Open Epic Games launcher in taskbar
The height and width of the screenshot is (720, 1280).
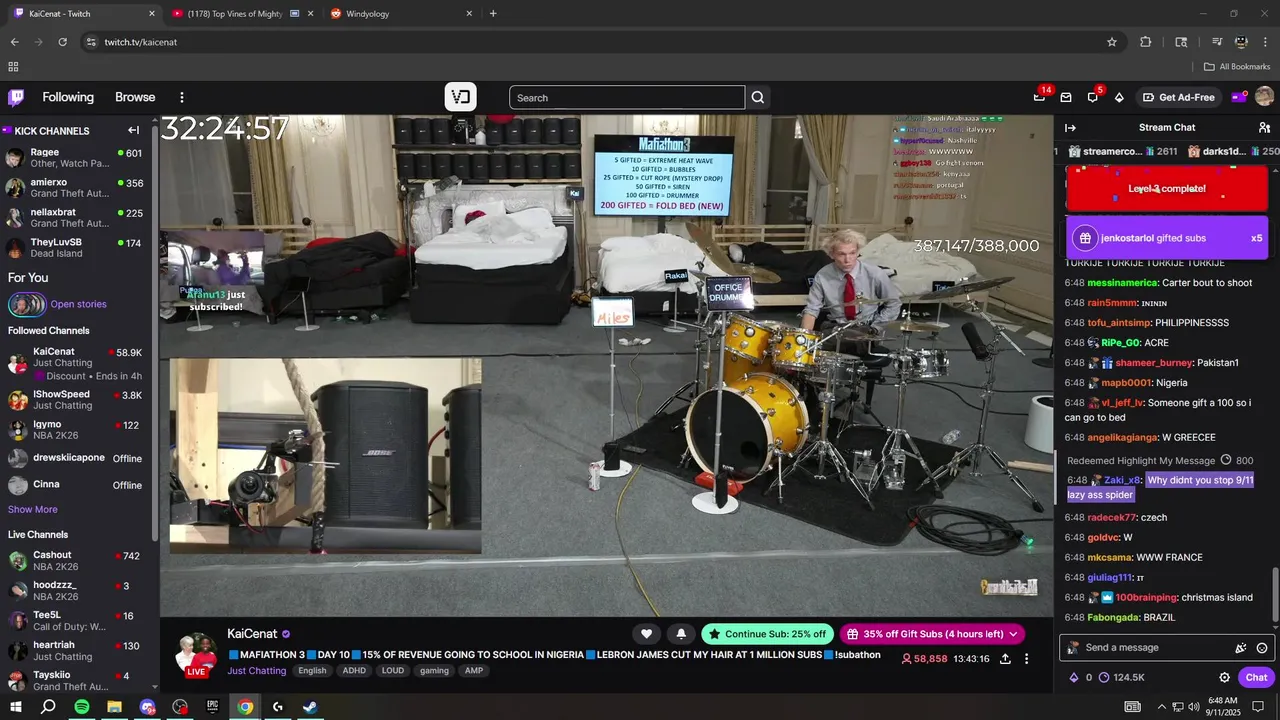pos(212,707)
